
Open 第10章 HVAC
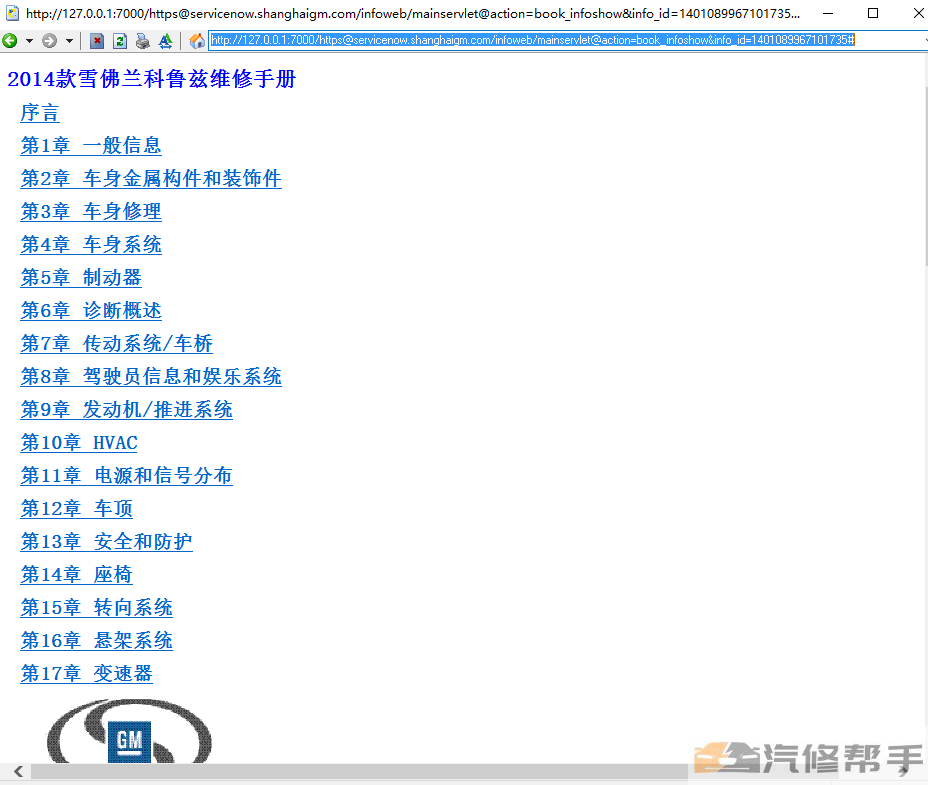(x=79, y=443)
